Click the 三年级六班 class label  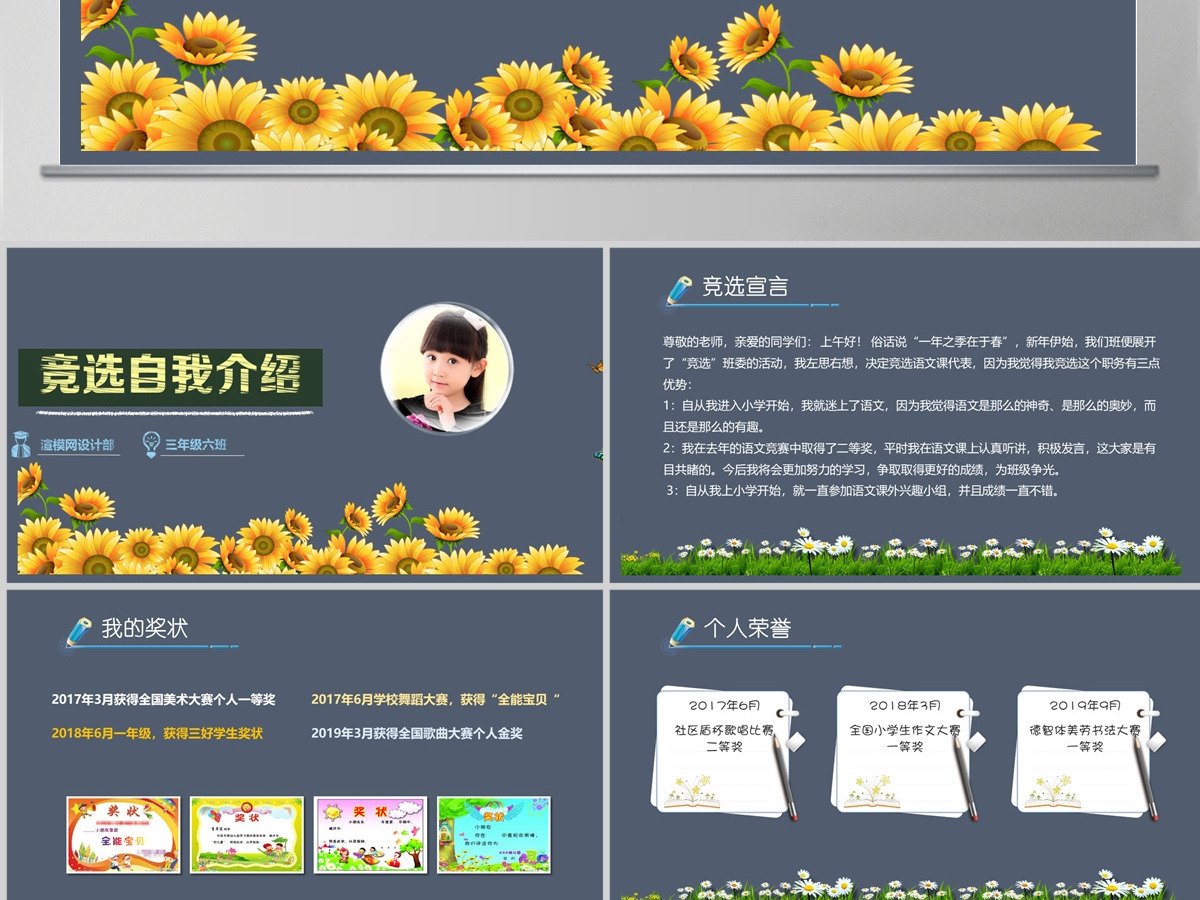coord(197,445)
